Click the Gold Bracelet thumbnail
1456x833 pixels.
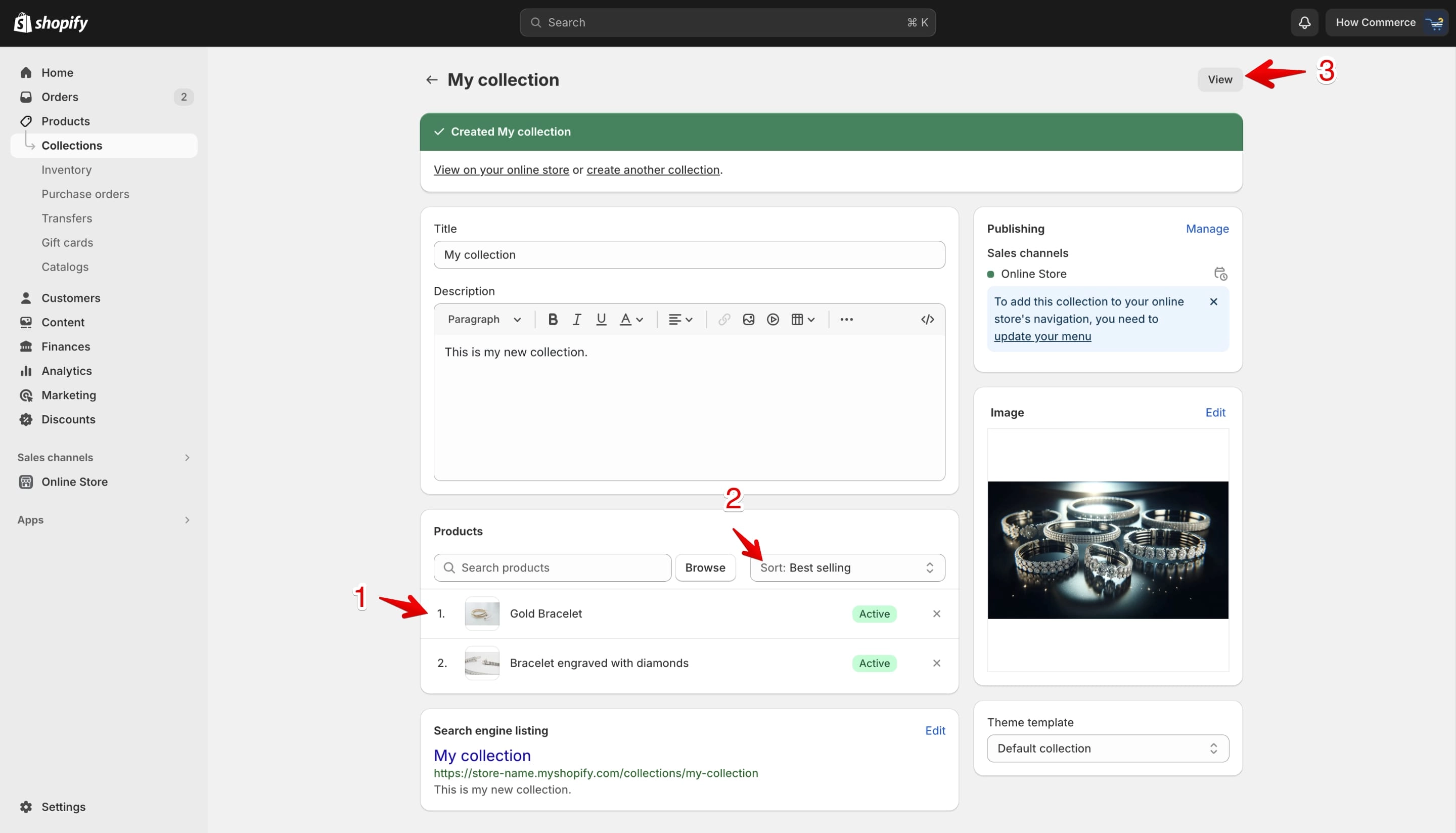(481, 614)
